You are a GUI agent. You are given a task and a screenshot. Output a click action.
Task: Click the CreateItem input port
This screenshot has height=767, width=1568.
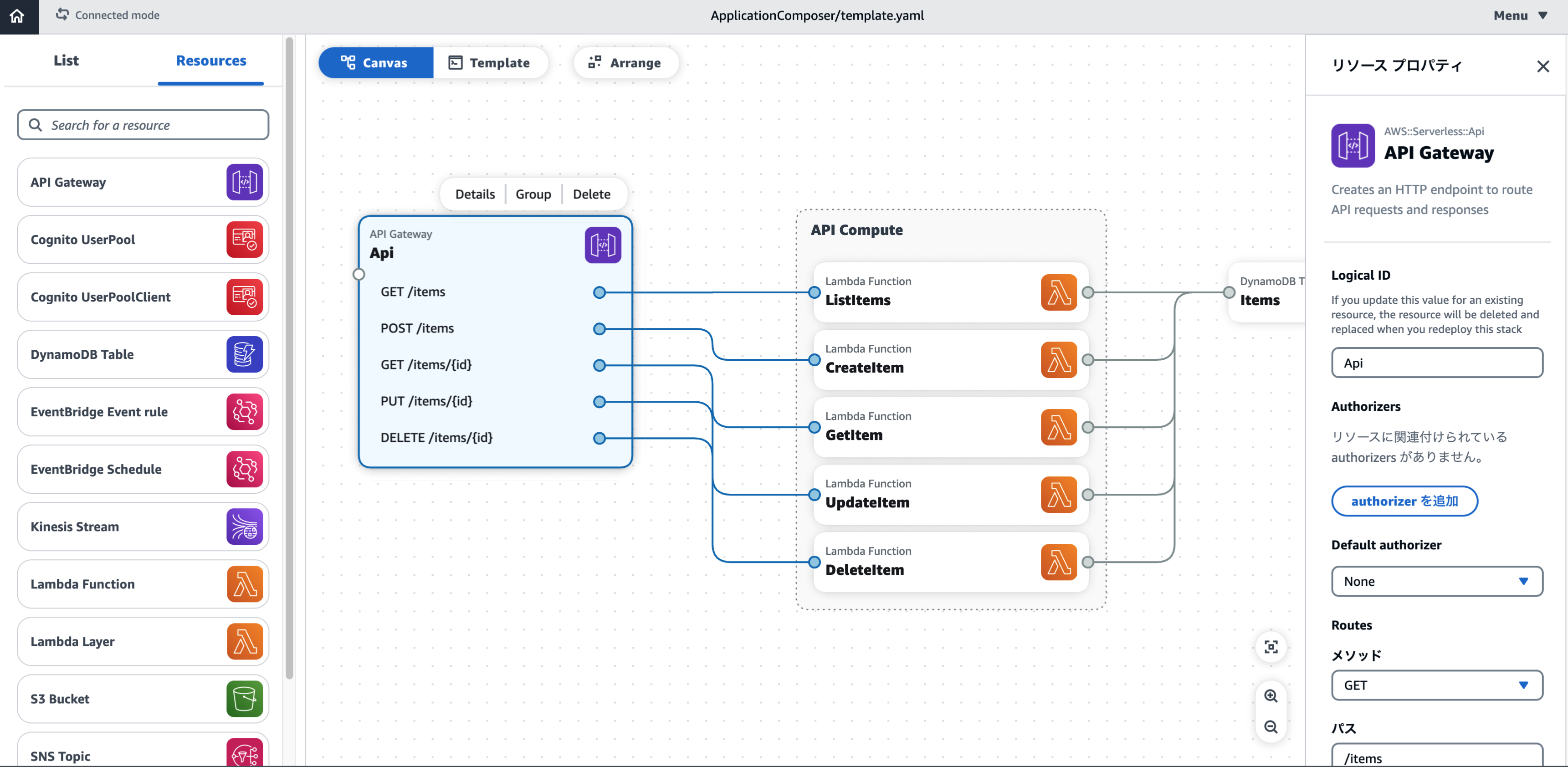point(815,360)
